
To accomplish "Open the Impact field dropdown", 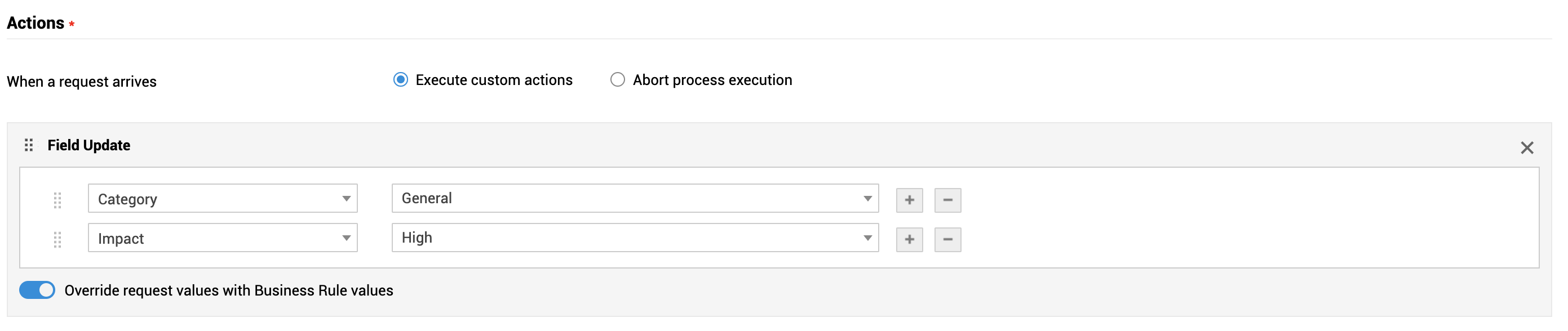I will tap(223, 238).
